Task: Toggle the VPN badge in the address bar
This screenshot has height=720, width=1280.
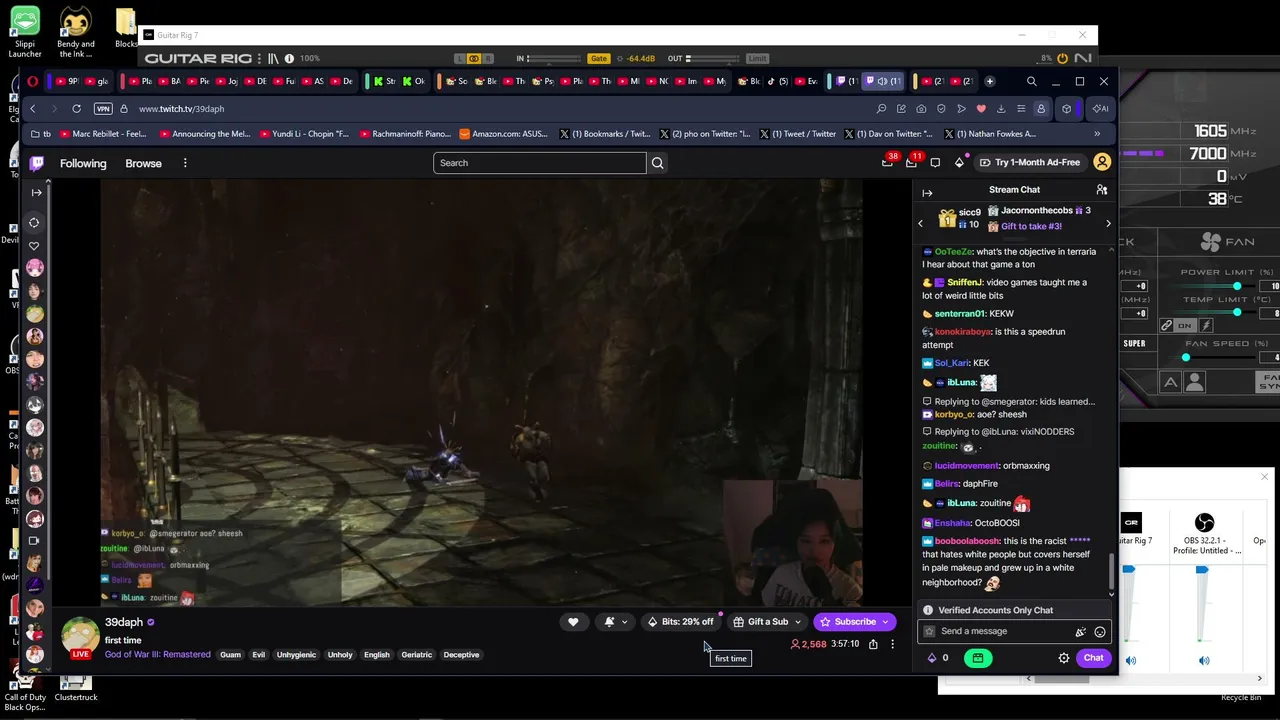Action: (102, 108)
